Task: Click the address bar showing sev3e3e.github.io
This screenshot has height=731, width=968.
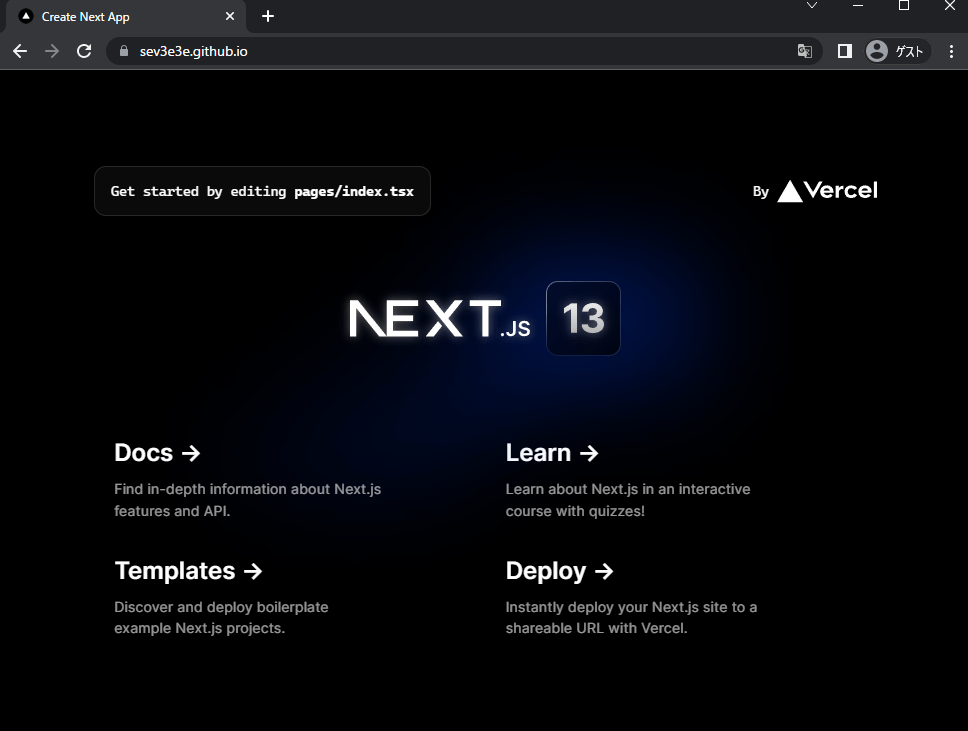Action: [463, 51]
